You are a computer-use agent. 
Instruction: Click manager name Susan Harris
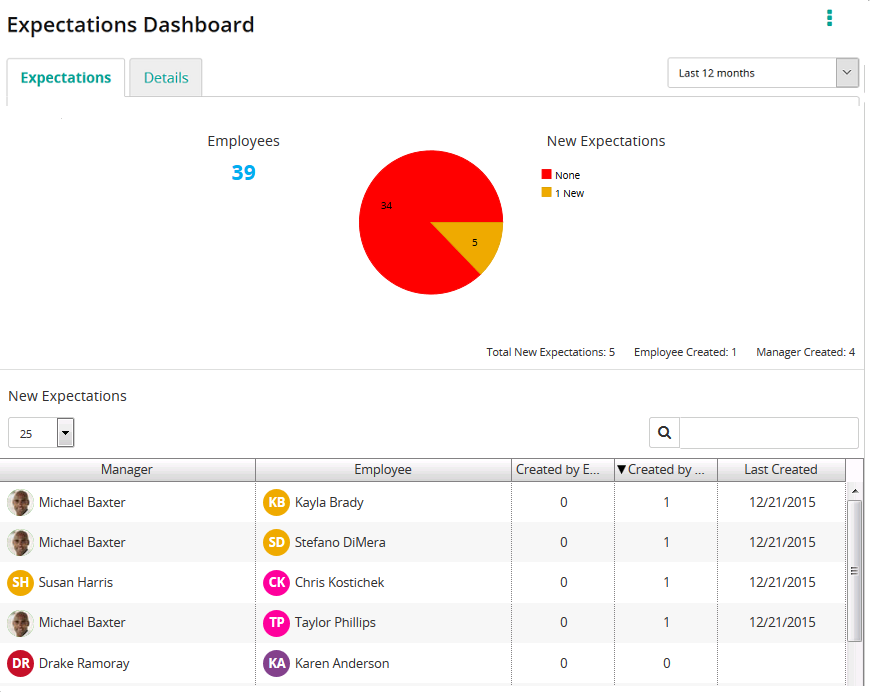[x=76, y=582]
